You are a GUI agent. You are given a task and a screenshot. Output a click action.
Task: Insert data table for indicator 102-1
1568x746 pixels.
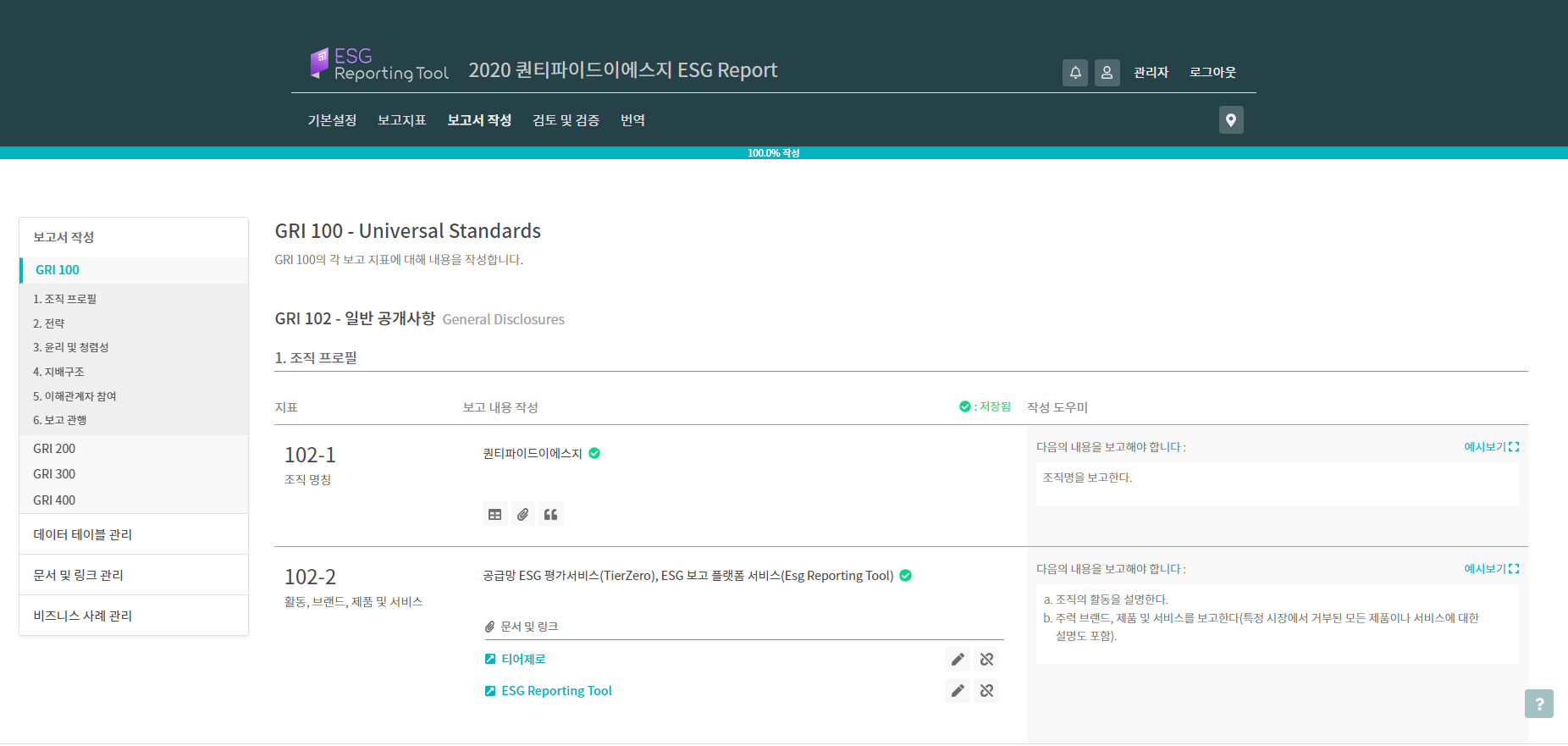click(x=495, y=515)
